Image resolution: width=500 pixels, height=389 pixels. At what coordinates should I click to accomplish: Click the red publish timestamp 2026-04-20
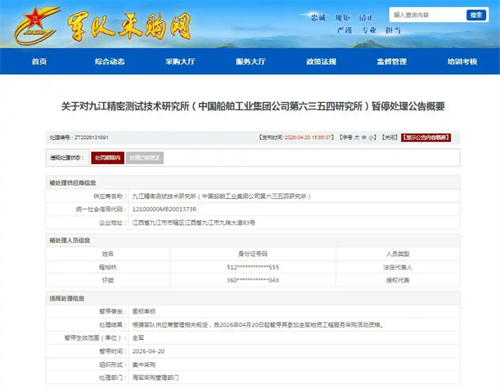(308, 137)
